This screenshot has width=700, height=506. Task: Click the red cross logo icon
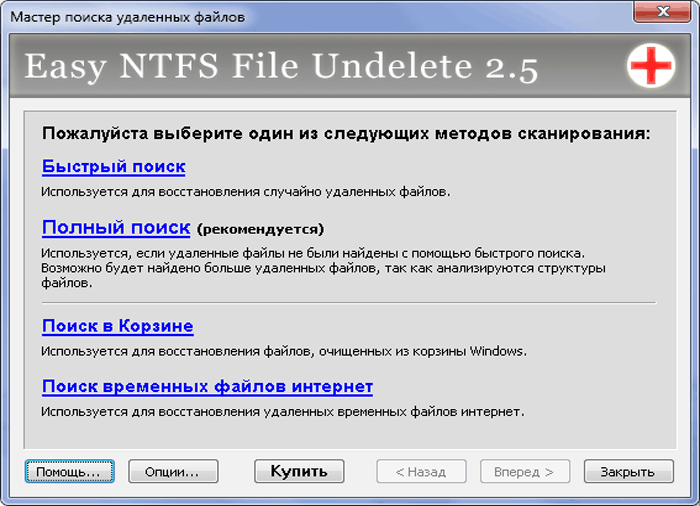tap(650, 65)
